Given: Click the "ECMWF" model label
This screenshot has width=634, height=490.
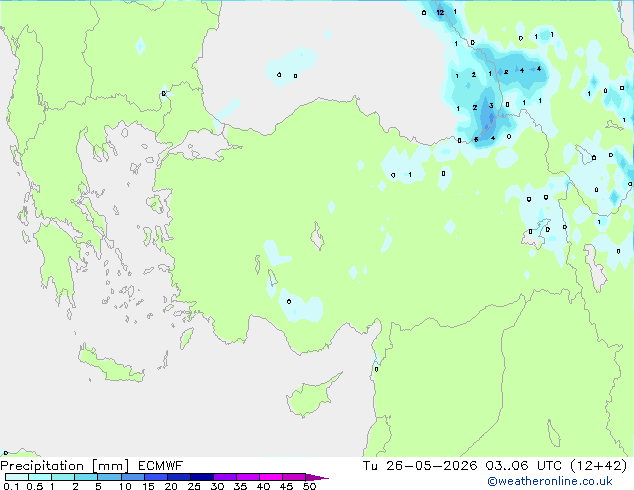Looking at the screenshot, I should (x=161, y=466).
